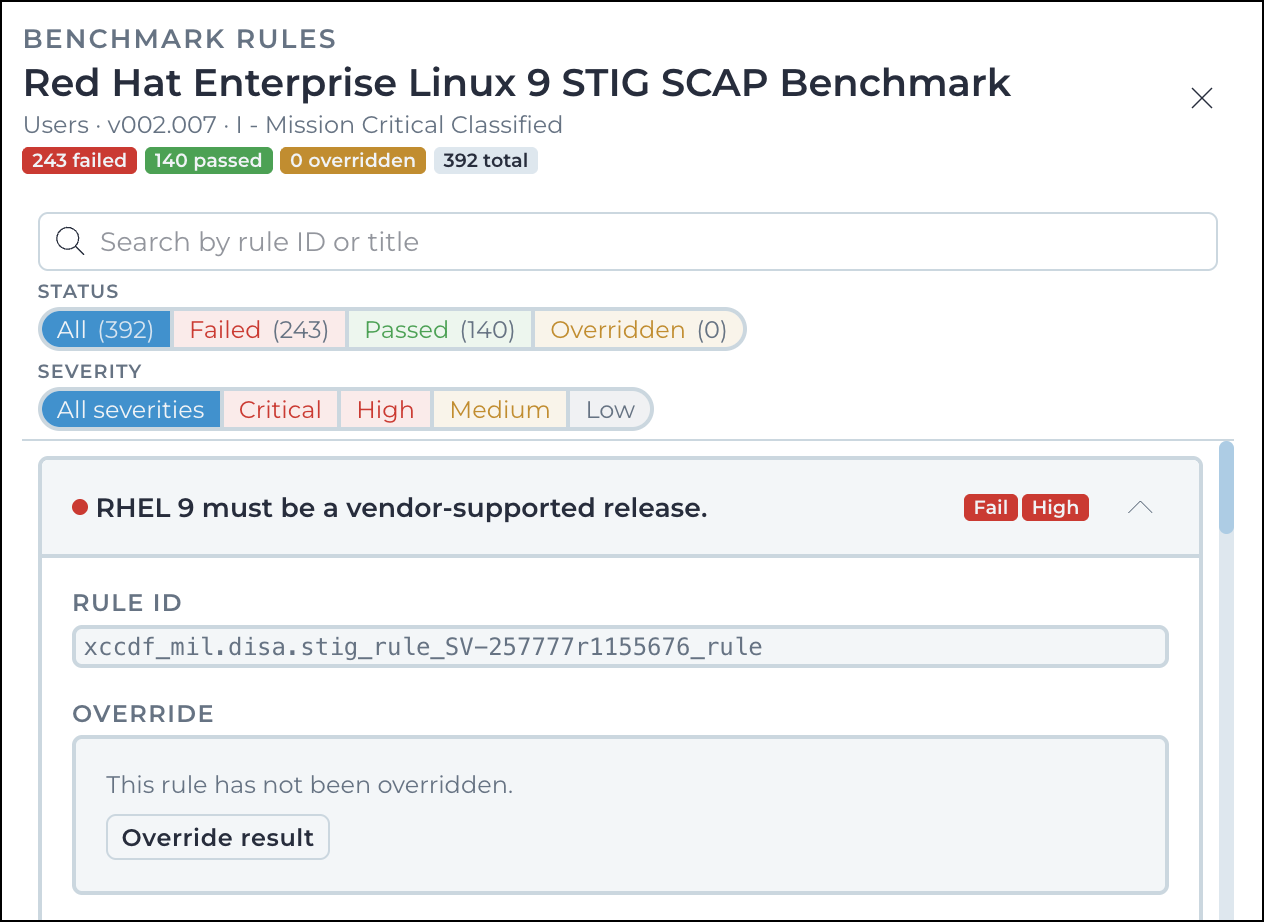Filter rules by Passed (140) status
This screenshot has height=922, width=1264.
(x=439, y=329)
